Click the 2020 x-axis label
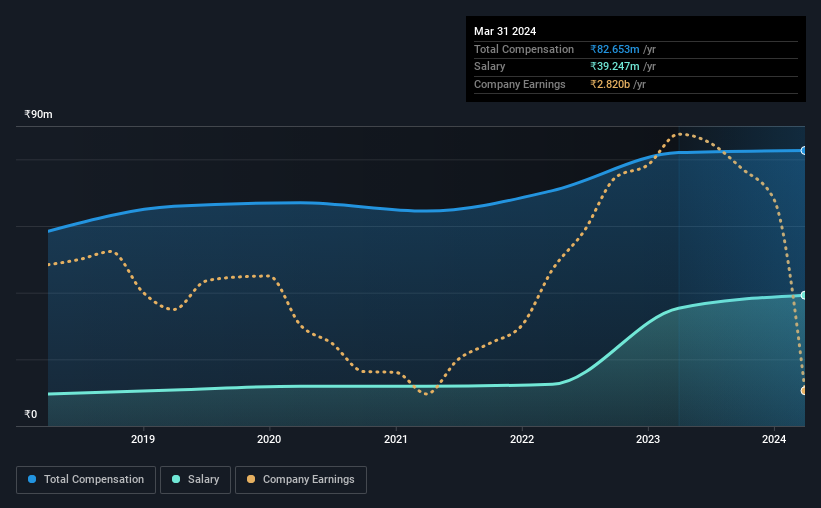 (269, 439)
